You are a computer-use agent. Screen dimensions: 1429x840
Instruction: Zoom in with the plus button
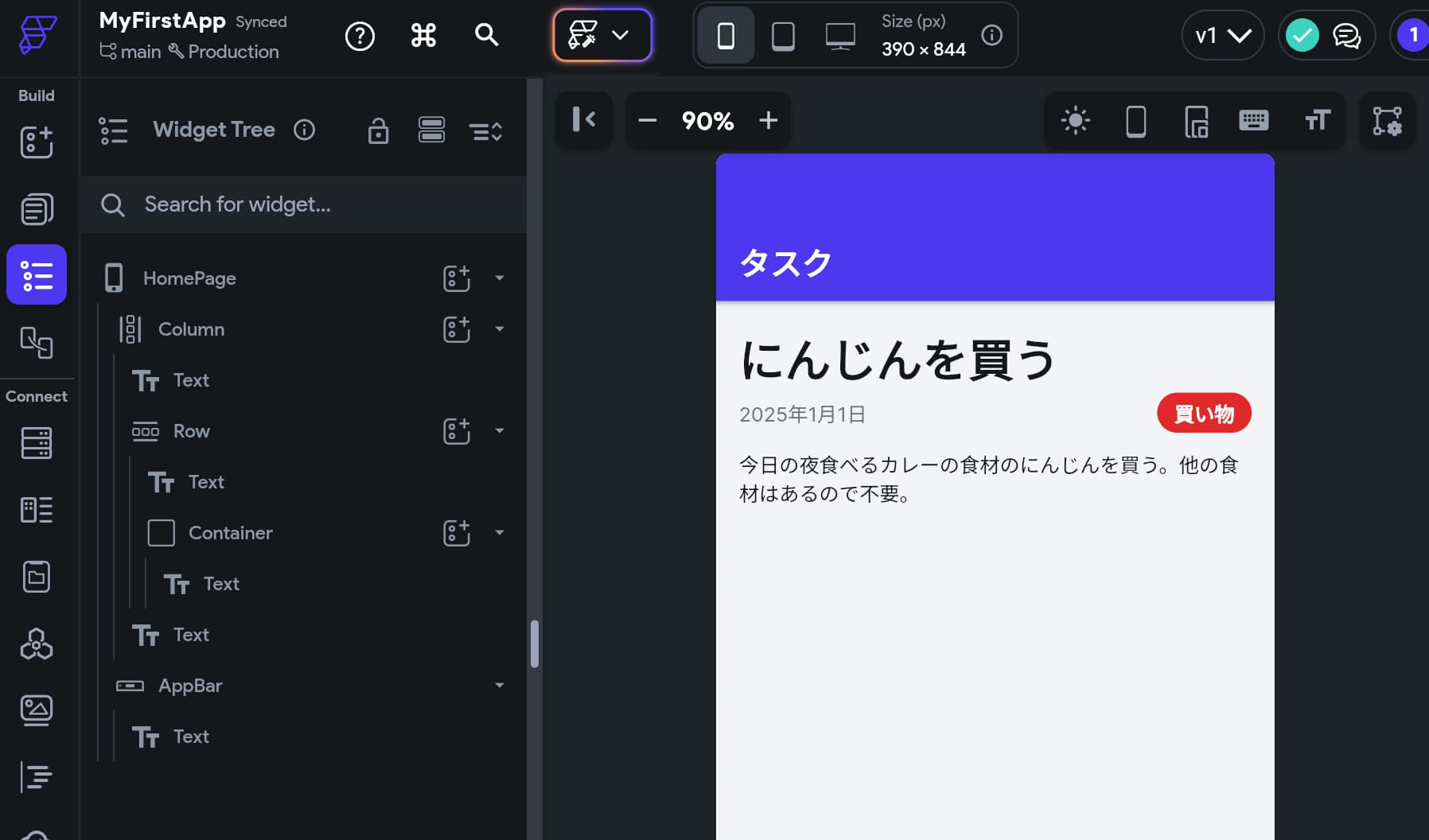coord(768,121)
